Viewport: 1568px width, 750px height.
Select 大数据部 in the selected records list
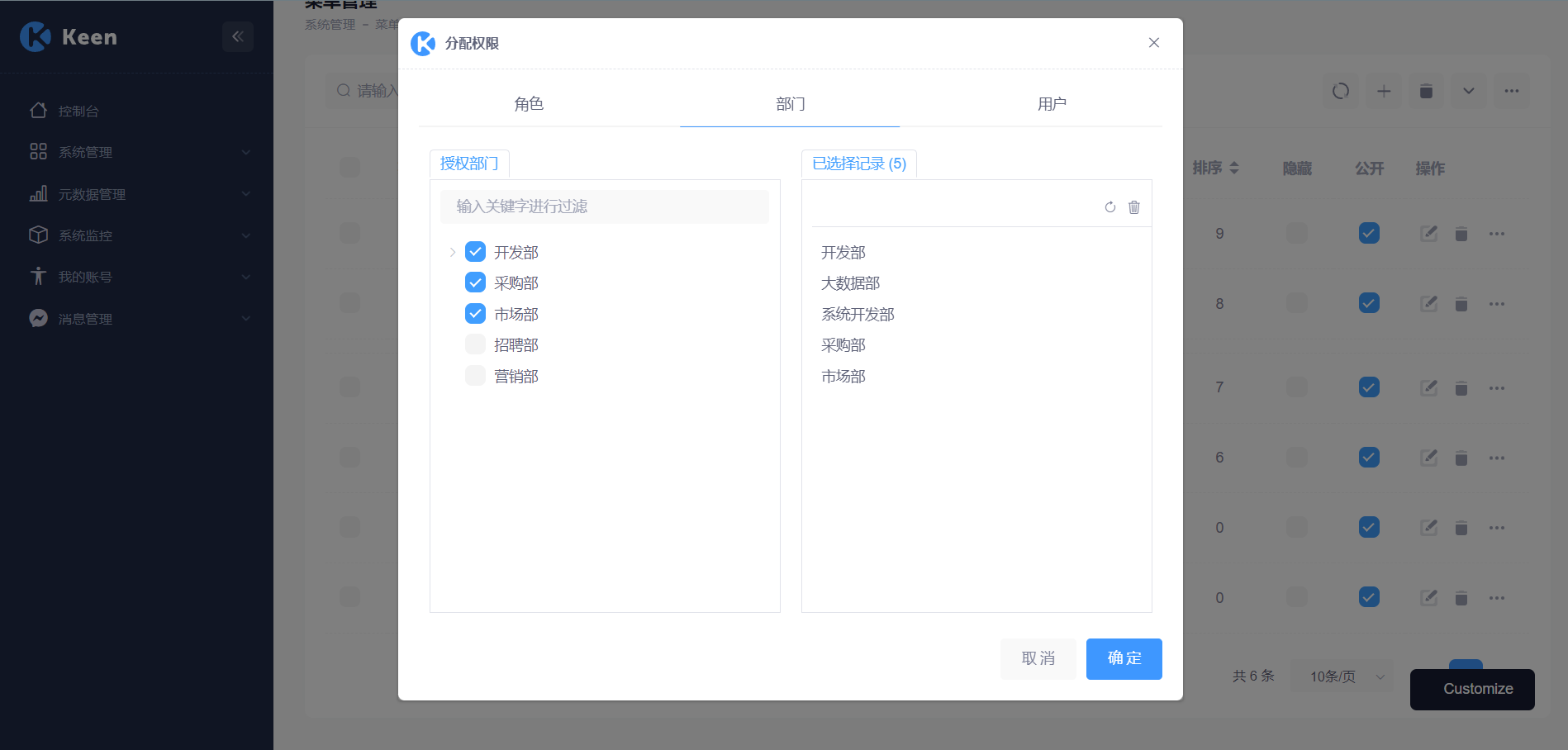point(850,283)
